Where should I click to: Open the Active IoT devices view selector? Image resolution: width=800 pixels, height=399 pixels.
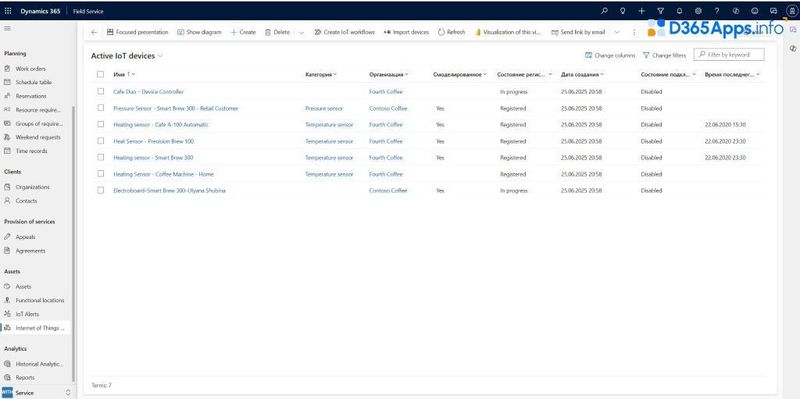tap(127, 56)
